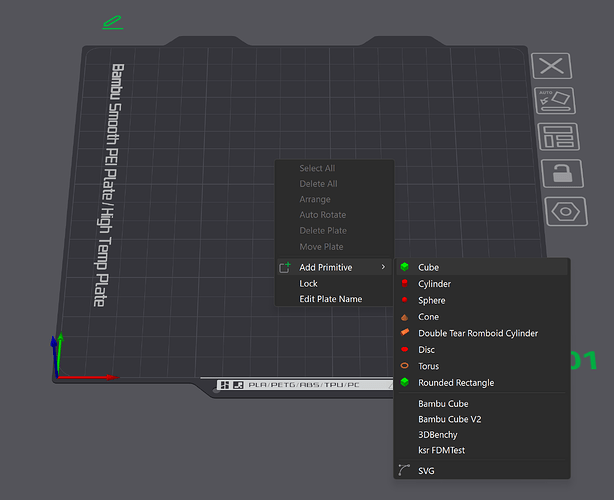Click the red cylinder icon beside Cylinder

405,283
